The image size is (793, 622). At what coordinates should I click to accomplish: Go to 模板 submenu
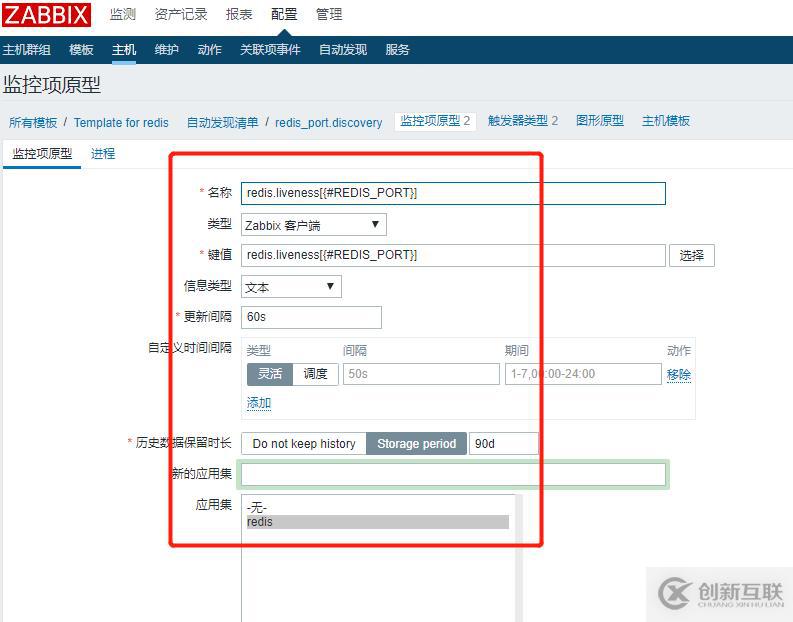pyautogui.click(x=81, y=50)
